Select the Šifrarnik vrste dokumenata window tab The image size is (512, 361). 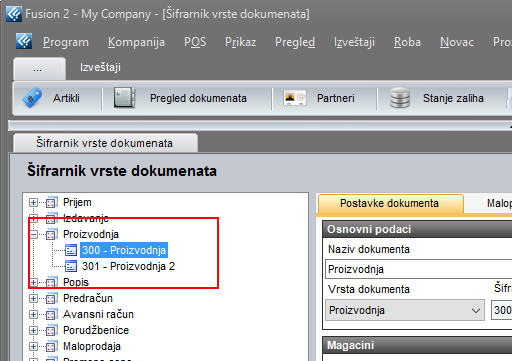[x=105, y=143]
